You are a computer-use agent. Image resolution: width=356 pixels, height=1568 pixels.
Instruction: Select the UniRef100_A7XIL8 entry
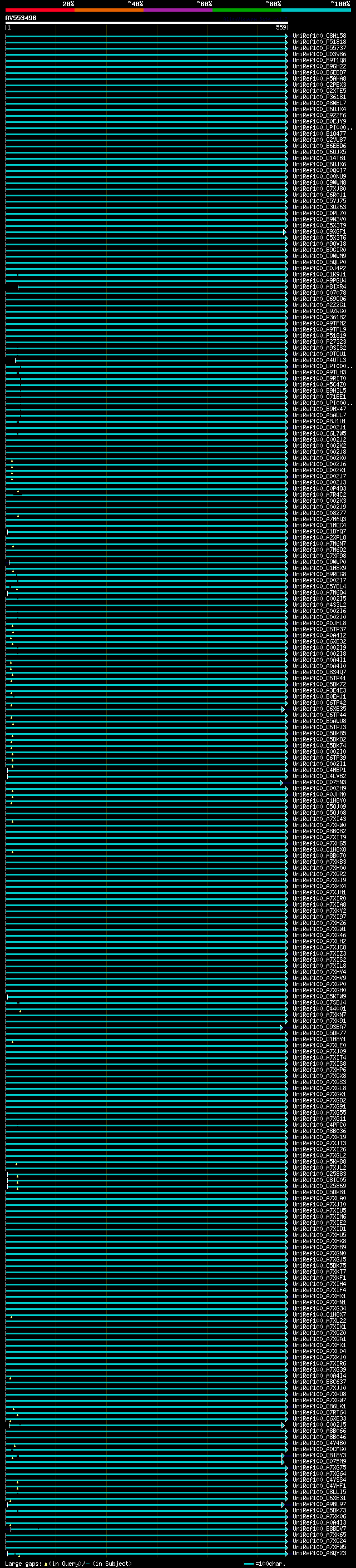pos(319,966)
